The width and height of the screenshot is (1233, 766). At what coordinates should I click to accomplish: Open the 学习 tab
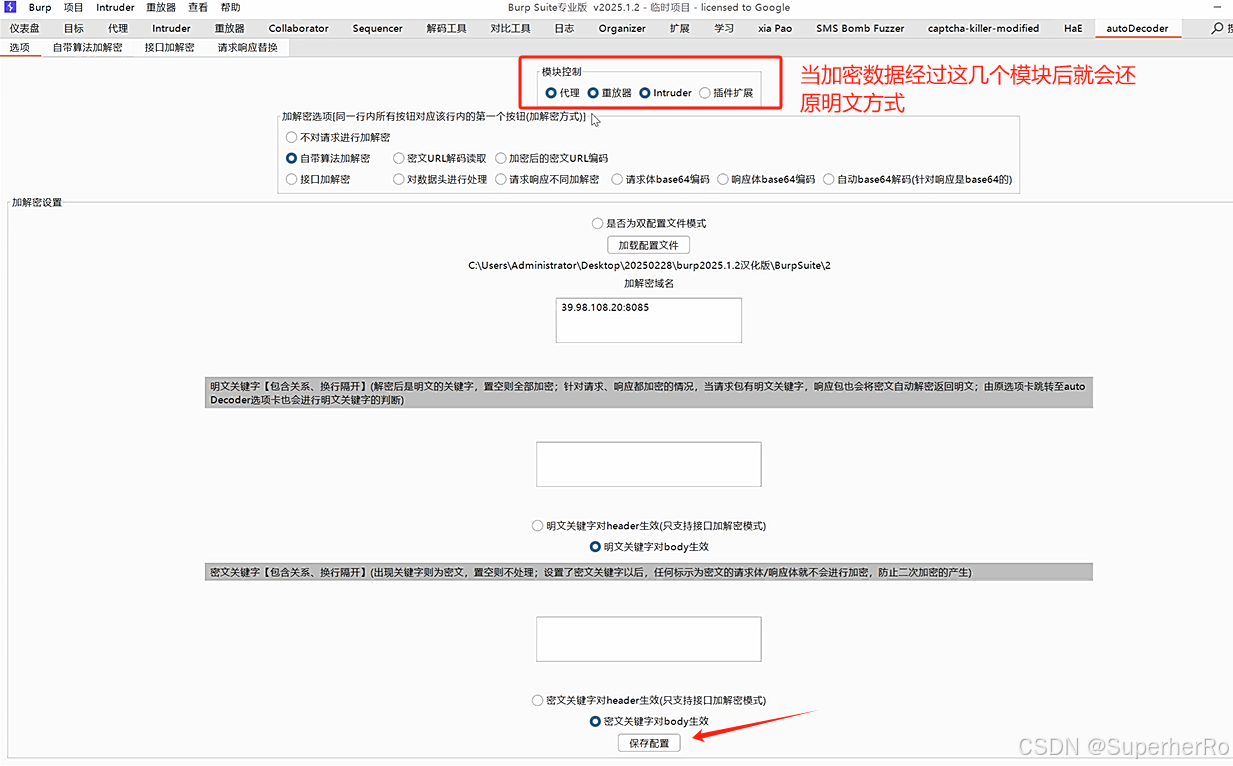[x=724, y=28]
